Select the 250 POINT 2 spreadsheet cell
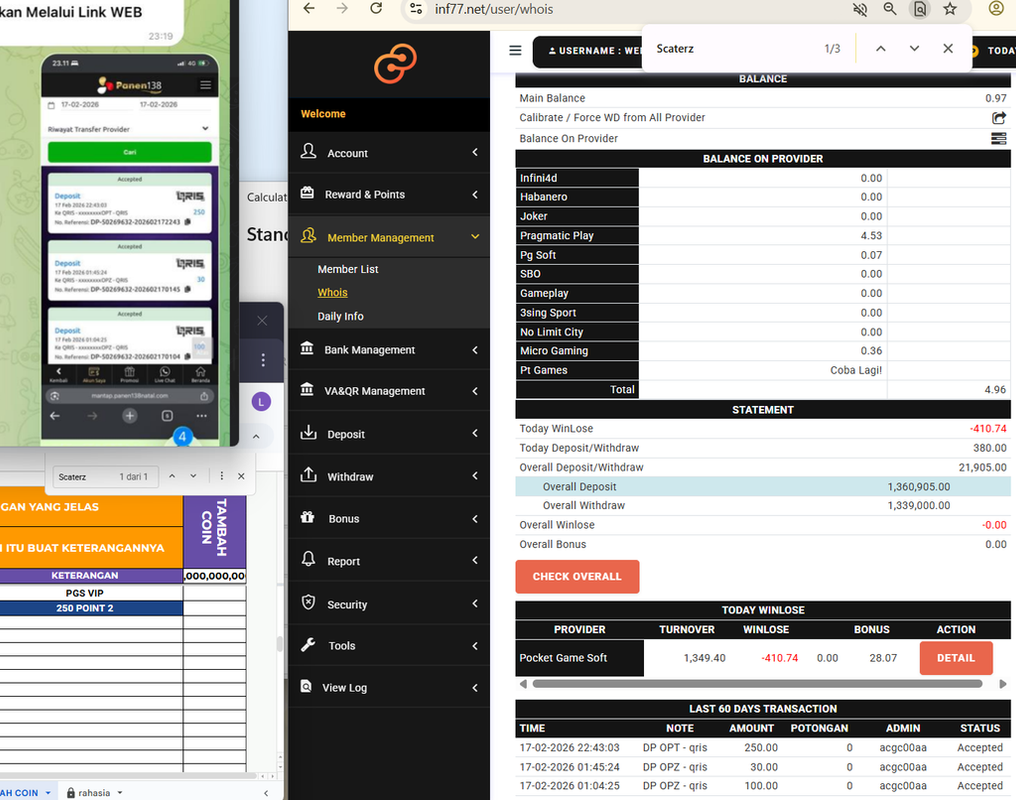This screenshot has height=800, width=1016. 91,608
